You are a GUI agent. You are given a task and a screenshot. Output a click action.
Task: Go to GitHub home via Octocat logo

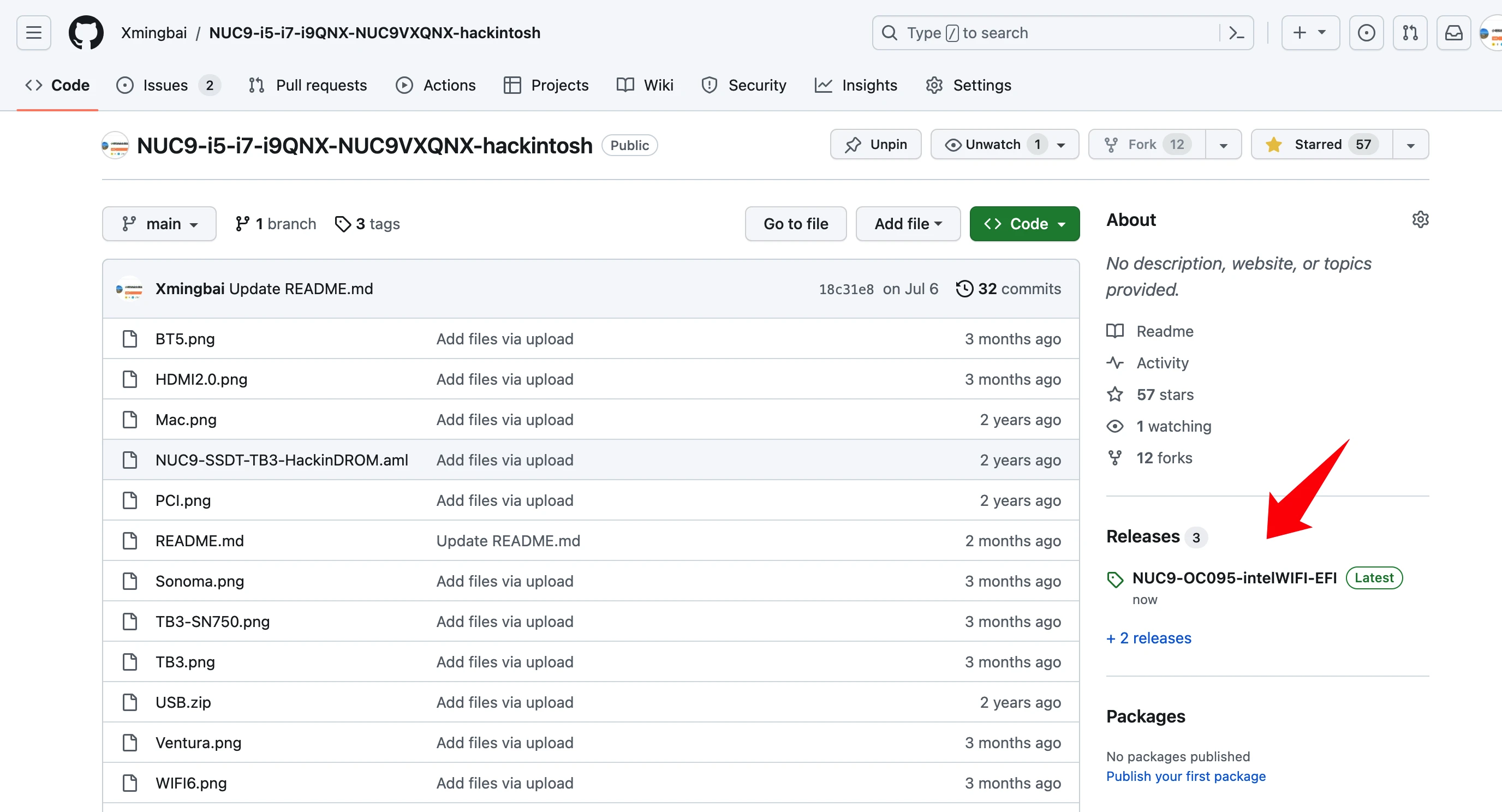[x=86, y=33]
